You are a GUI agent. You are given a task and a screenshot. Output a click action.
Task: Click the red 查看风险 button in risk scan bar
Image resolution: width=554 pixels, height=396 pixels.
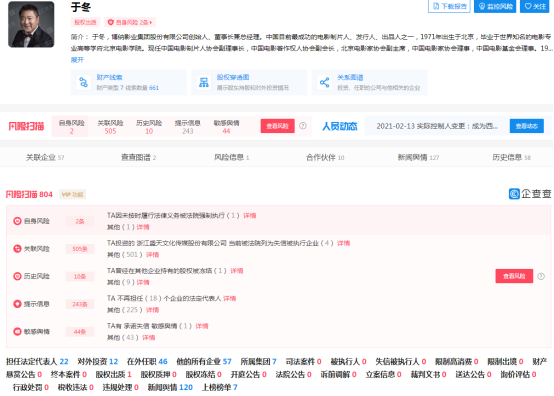tap(278, 126)
